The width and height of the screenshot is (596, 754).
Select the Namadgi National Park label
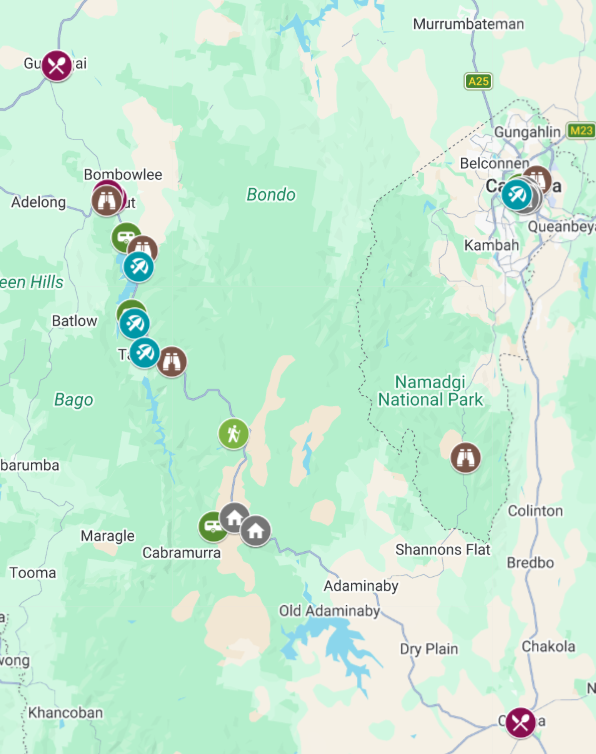click(430, 391)
